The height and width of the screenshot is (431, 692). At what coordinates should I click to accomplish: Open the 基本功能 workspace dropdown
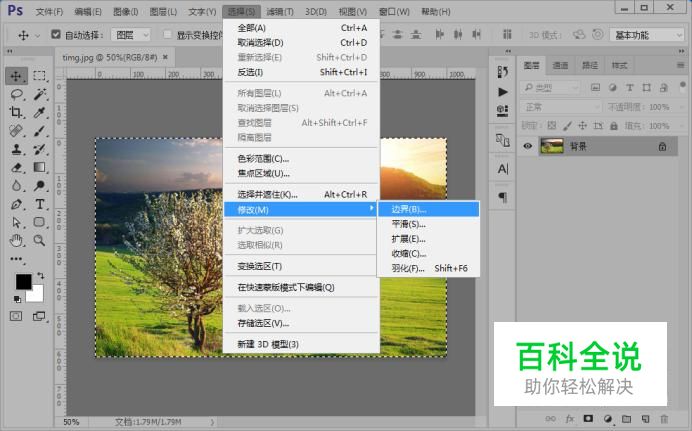click(x=647, y=34)
